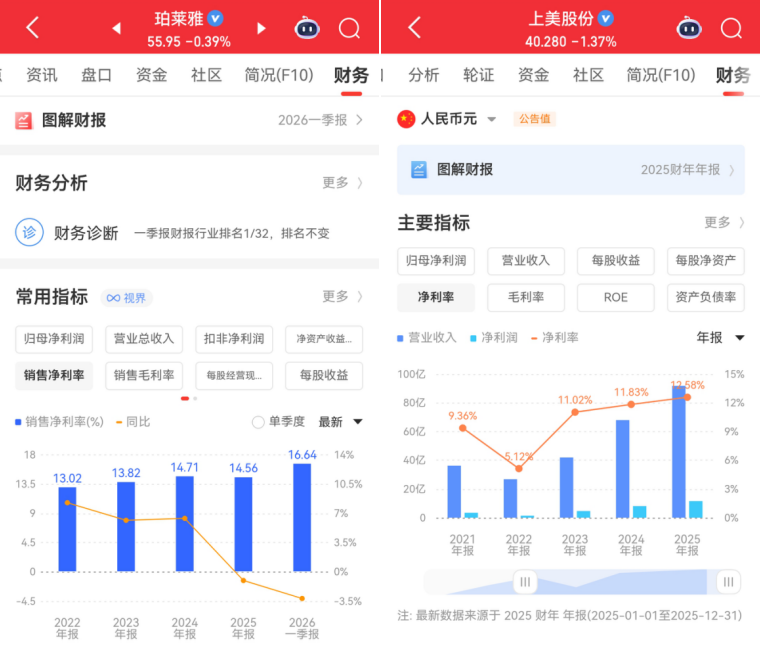The height and width of the screenshot is (649, 760).
Task: Tap the 财务诊断 circular icon
Action: pos(29,232)
